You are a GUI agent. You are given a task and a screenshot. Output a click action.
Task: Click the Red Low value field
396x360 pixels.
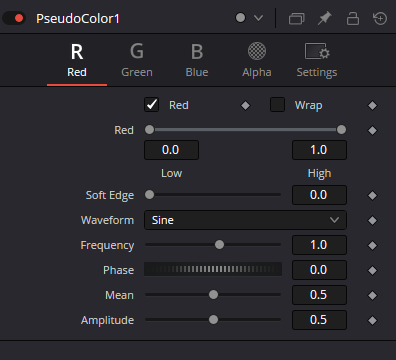[x=171, y=150]
